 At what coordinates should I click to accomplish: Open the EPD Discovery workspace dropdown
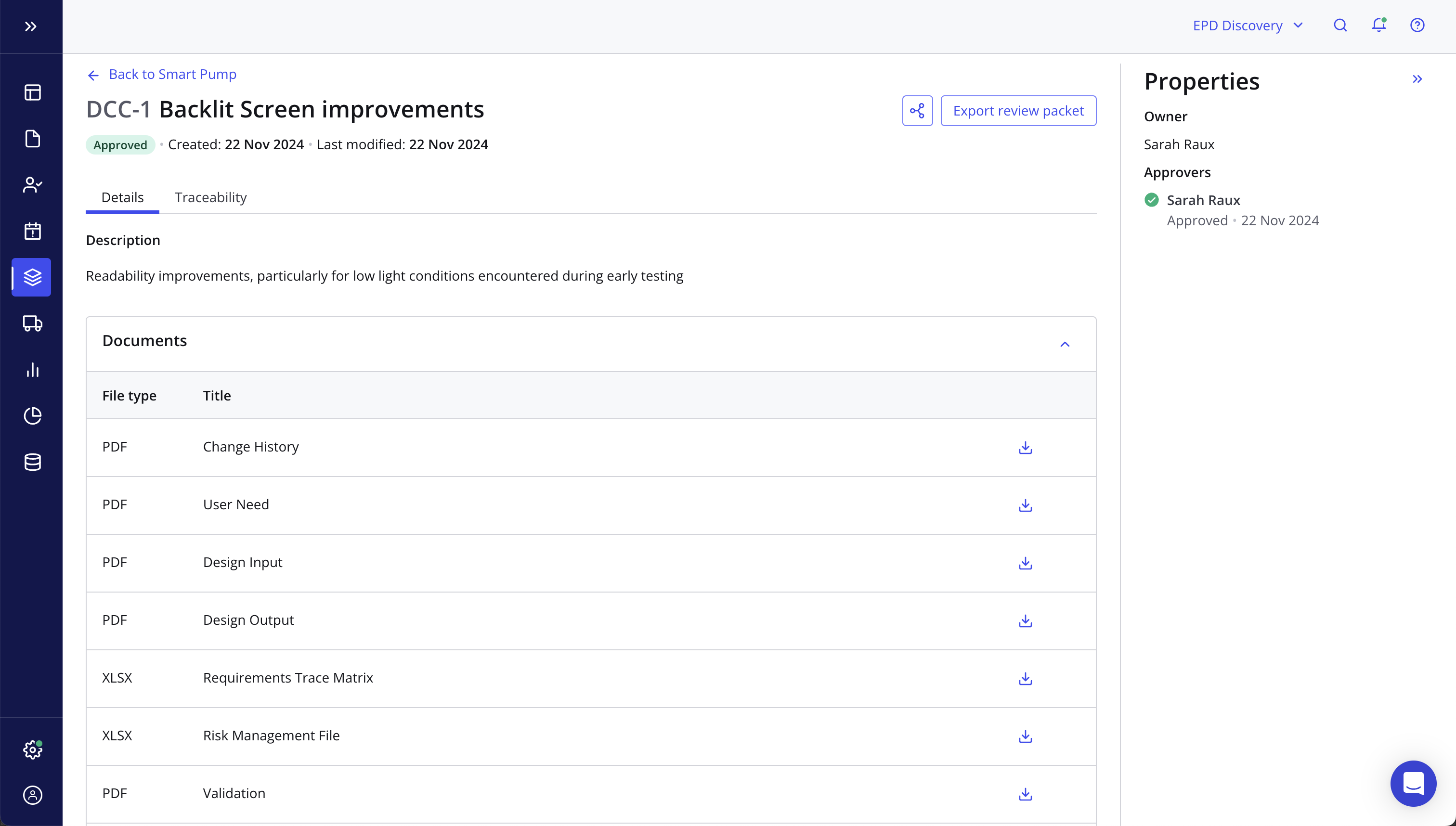[1247, 26]
